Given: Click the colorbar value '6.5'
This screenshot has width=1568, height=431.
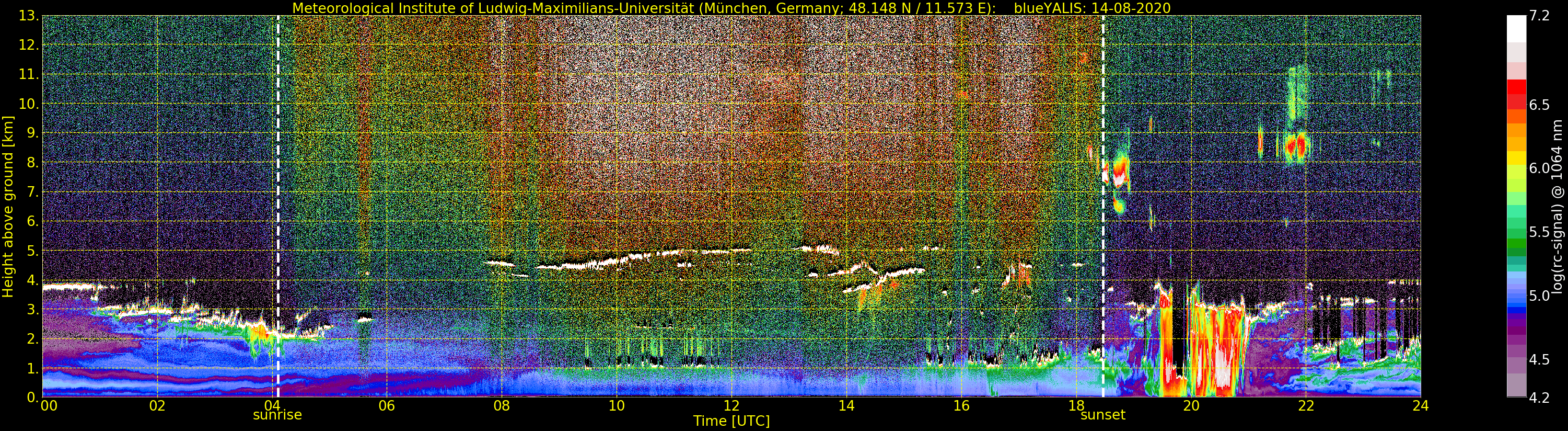Looking at the screenshot, I should pyautogui.click(x=1539, y=105).
